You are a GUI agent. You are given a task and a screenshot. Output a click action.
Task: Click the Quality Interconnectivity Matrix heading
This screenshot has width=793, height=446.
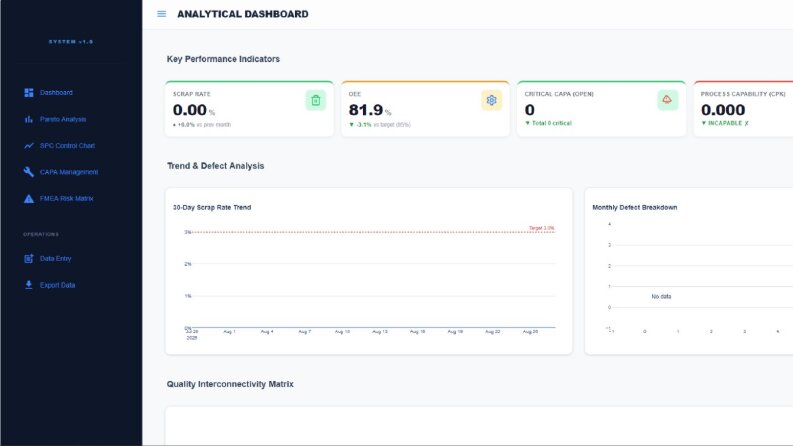pyautogui.click(x=230, y=384)
